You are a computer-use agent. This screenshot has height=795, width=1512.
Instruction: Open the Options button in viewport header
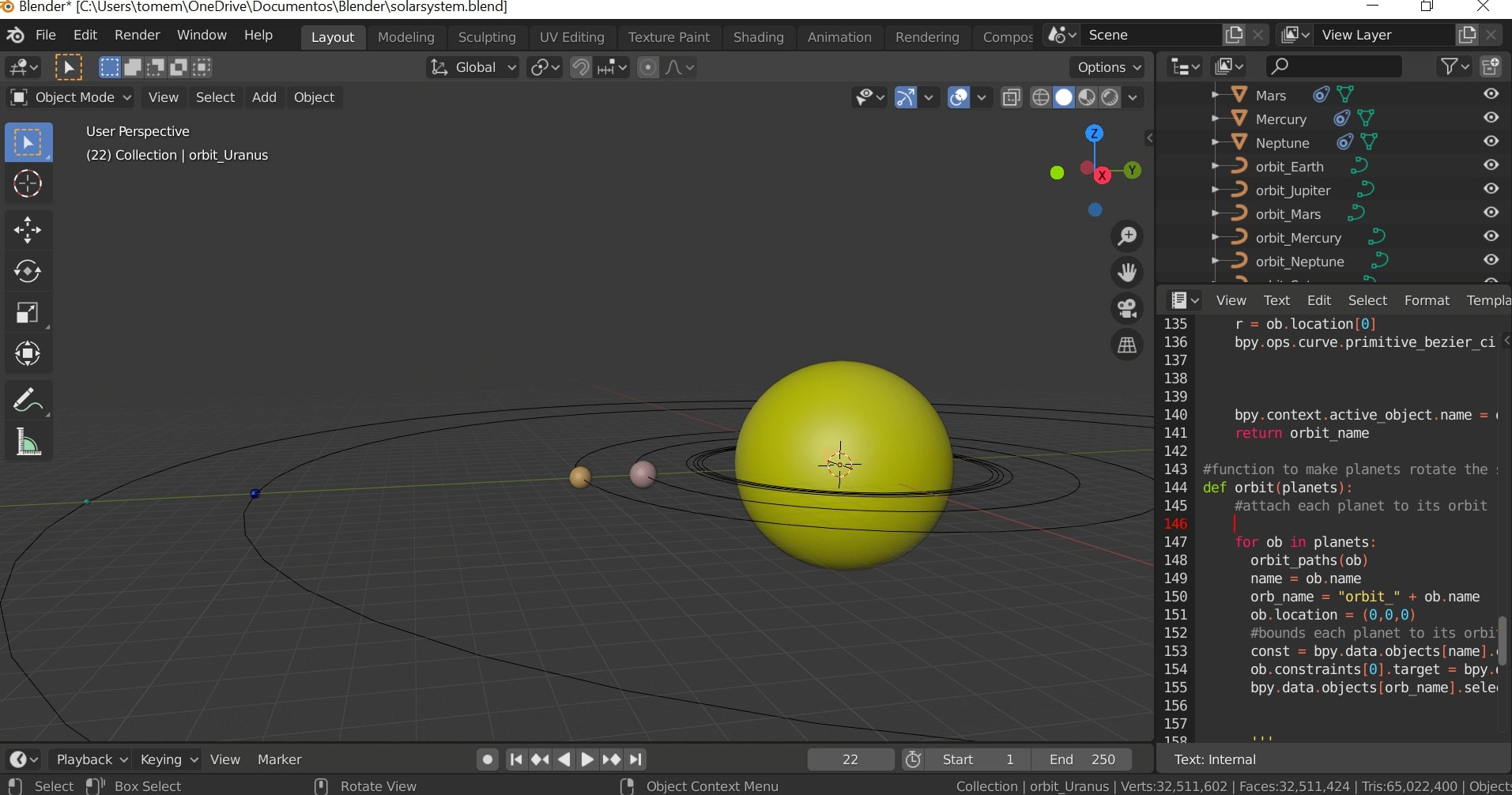click(1107, 67)
